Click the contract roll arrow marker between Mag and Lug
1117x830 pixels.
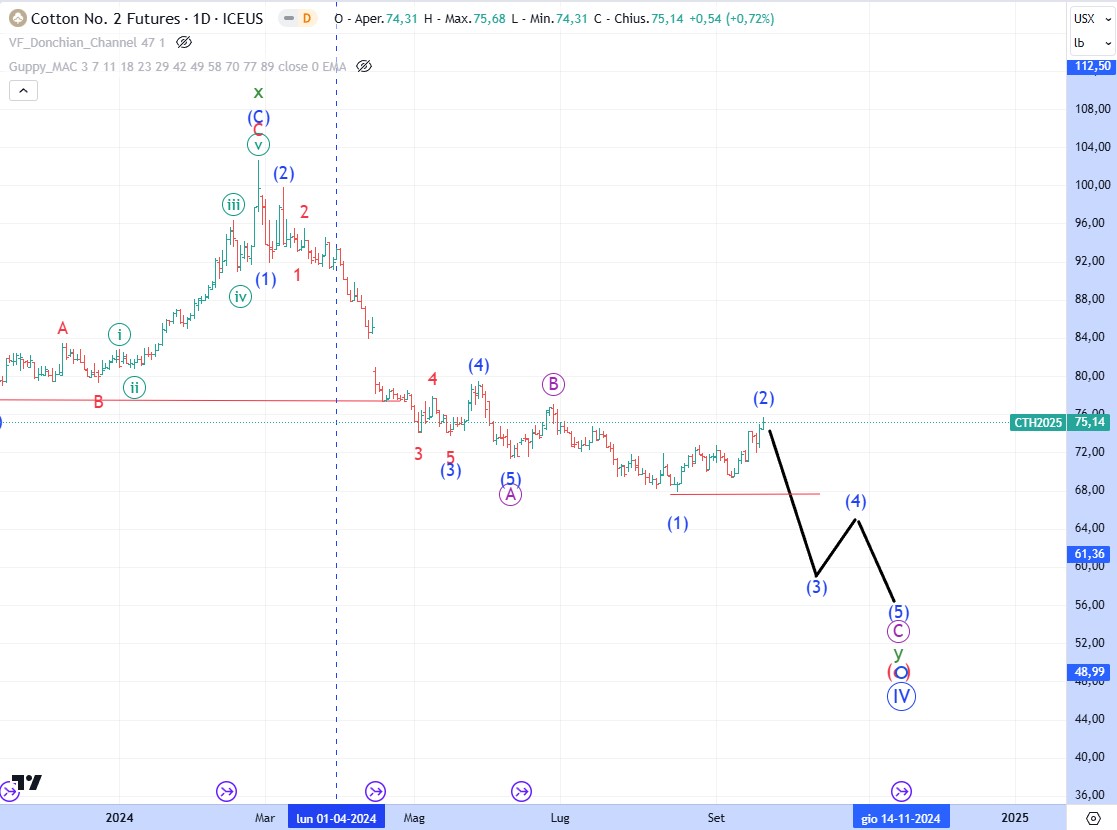click(x=521, y=791)
